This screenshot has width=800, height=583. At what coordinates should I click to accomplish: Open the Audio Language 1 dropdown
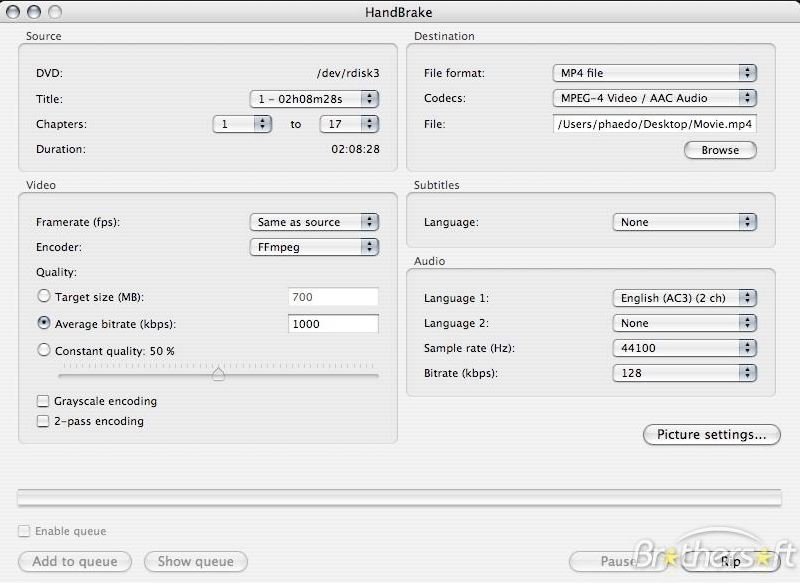(x=684, y=298)
